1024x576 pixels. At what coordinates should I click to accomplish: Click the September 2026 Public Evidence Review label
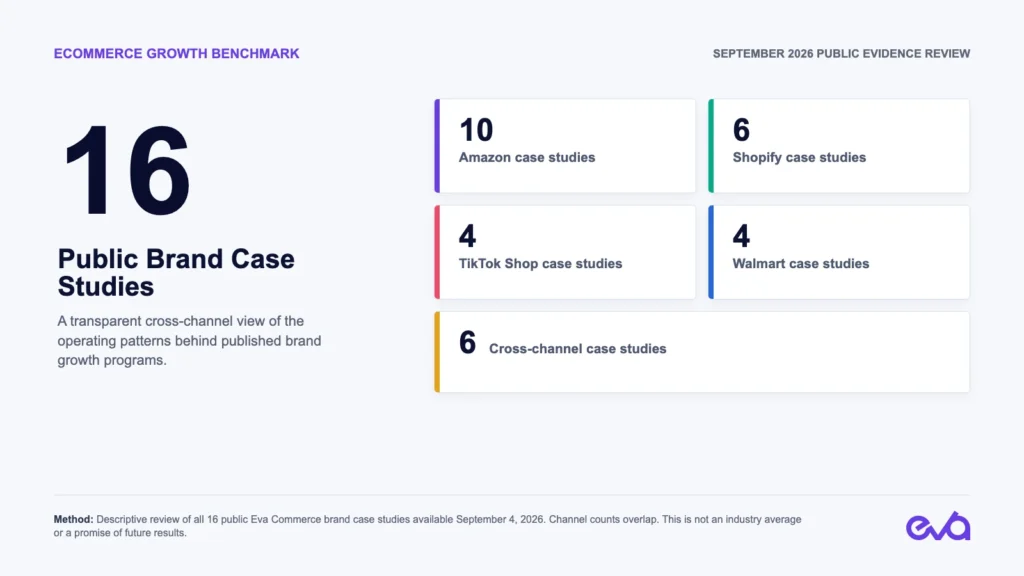(x=841, y=54)
